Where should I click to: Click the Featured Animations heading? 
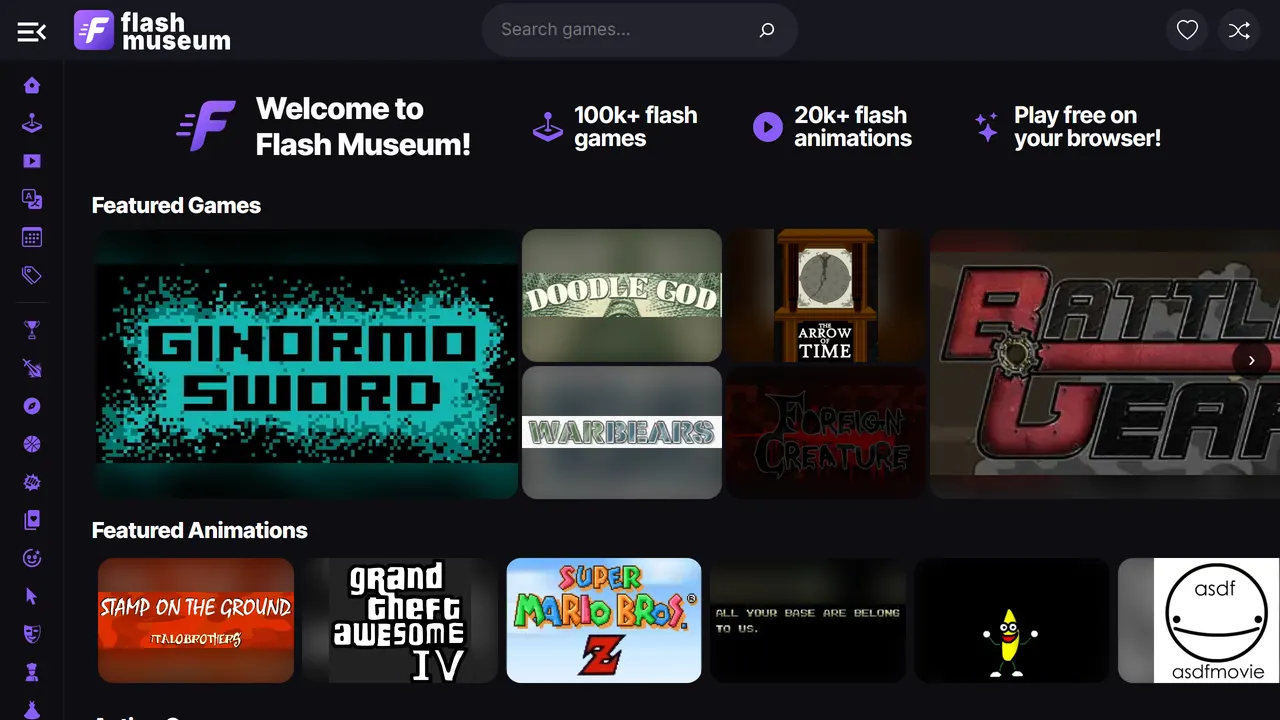click(200, 530)
